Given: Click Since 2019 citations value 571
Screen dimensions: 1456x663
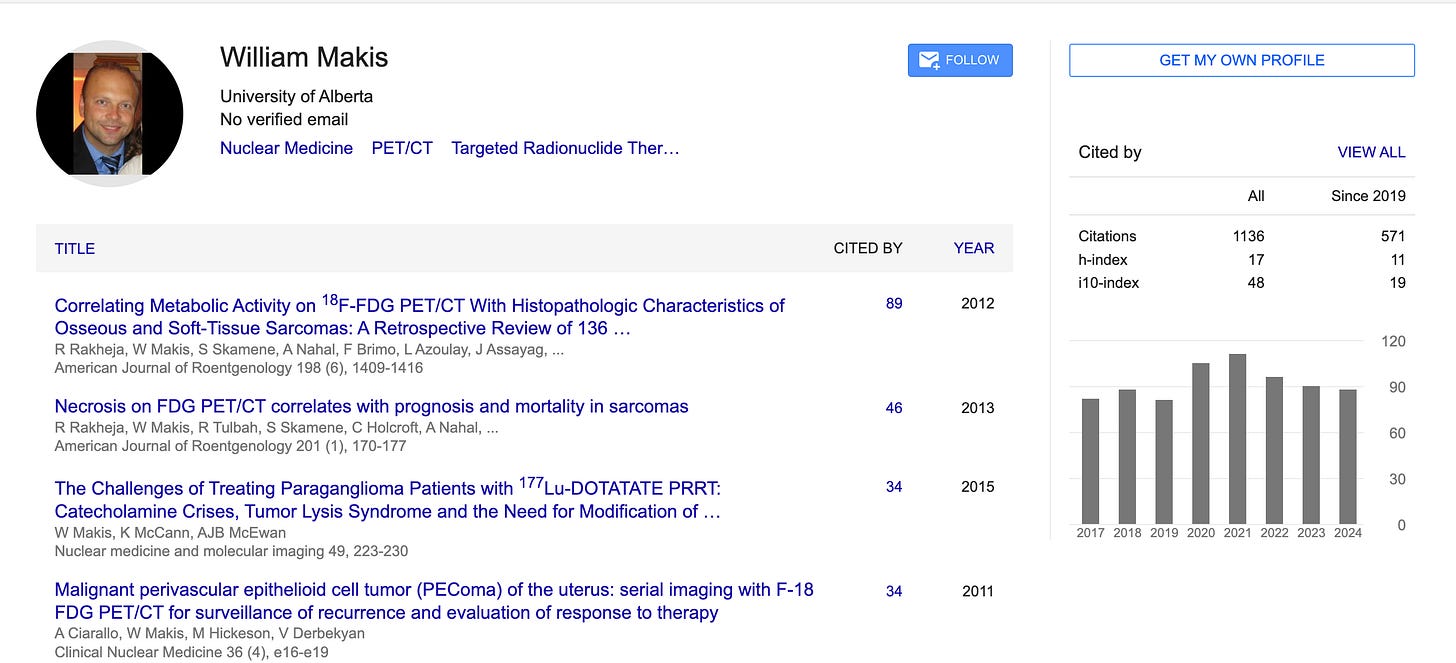Looking at the screenshot, I should coord(1392,236).
